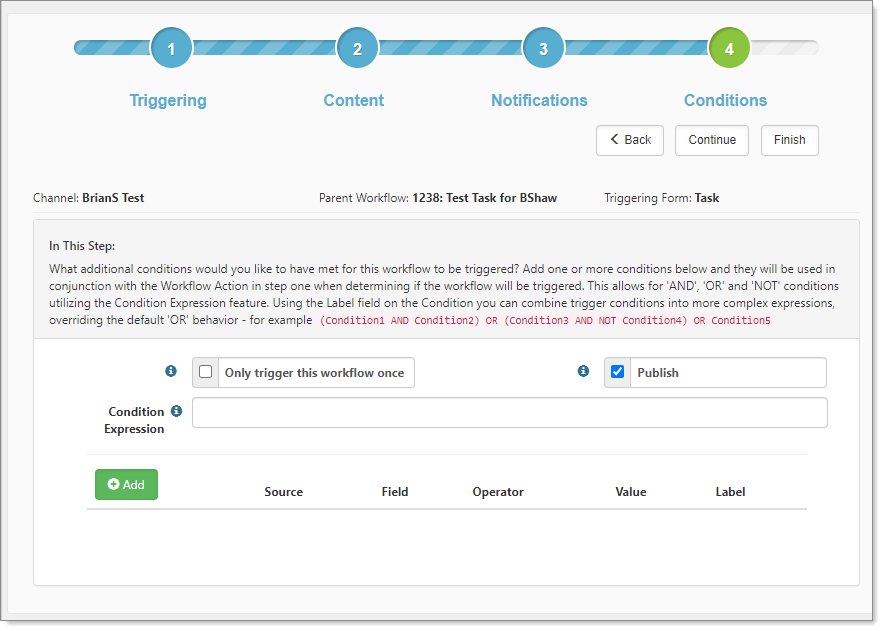This screenshot has height=631, width=883.
Task: Click step 3 circle in wizard
Action: 543,48
